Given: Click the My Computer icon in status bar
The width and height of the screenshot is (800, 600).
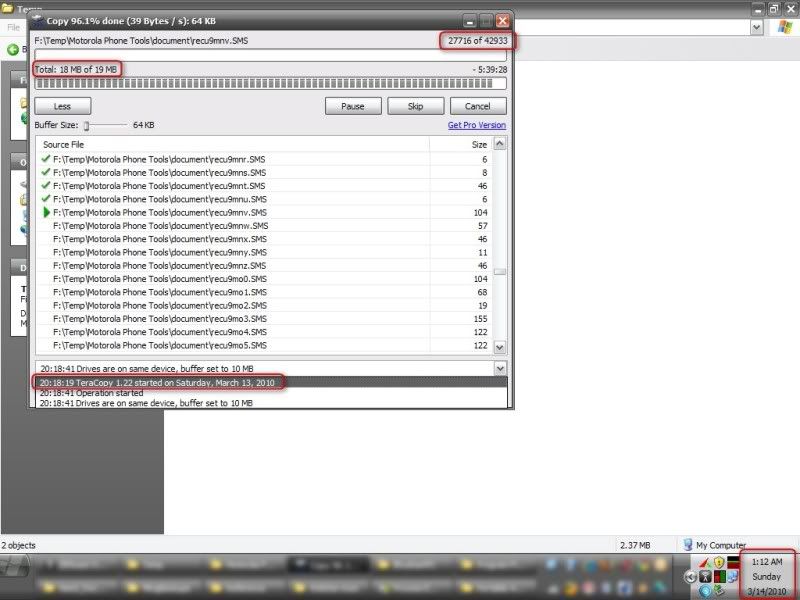Looking at the screenshot, I should coord(688,545).
